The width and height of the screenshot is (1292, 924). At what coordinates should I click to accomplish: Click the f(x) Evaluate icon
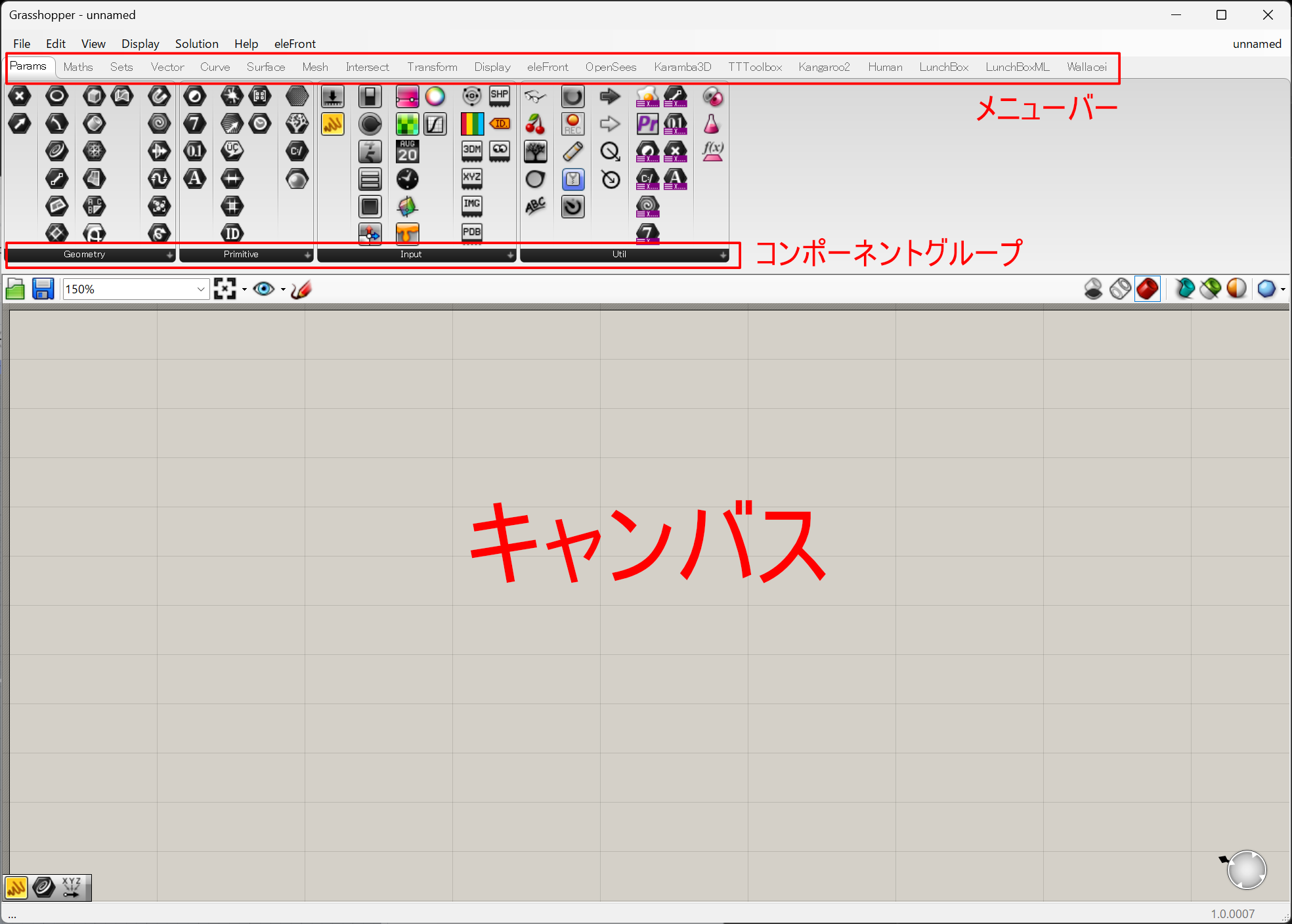tap(712, 152)
